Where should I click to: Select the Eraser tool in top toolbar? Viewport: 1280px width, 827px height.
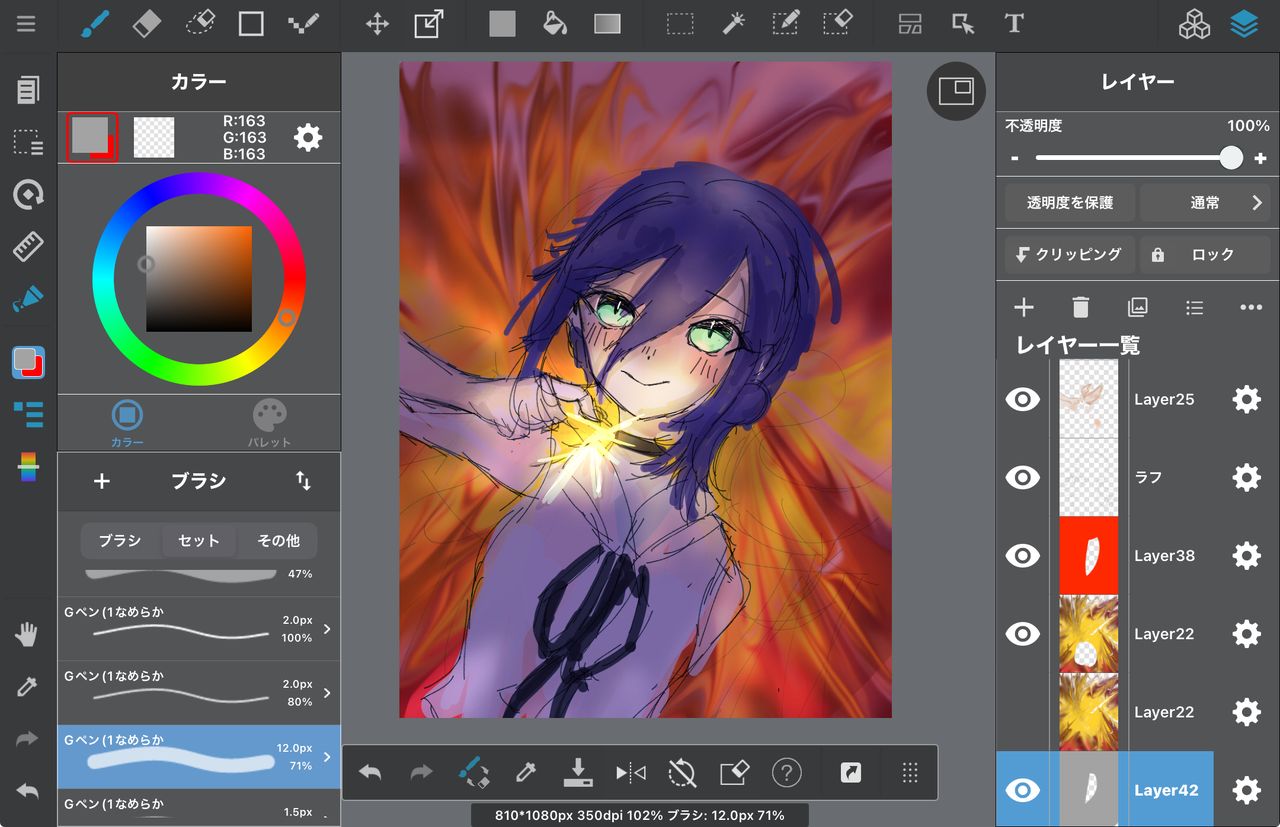[x=147, y=24]
